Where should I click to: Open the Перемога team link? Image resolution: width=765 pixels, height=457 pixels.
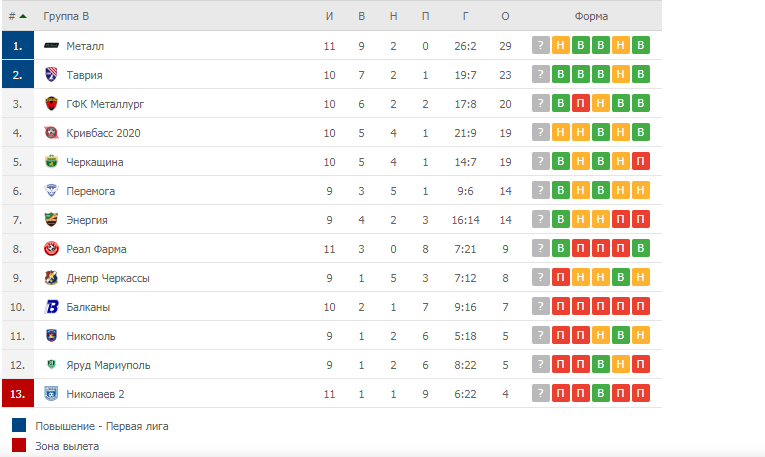(x=89, y=191)
